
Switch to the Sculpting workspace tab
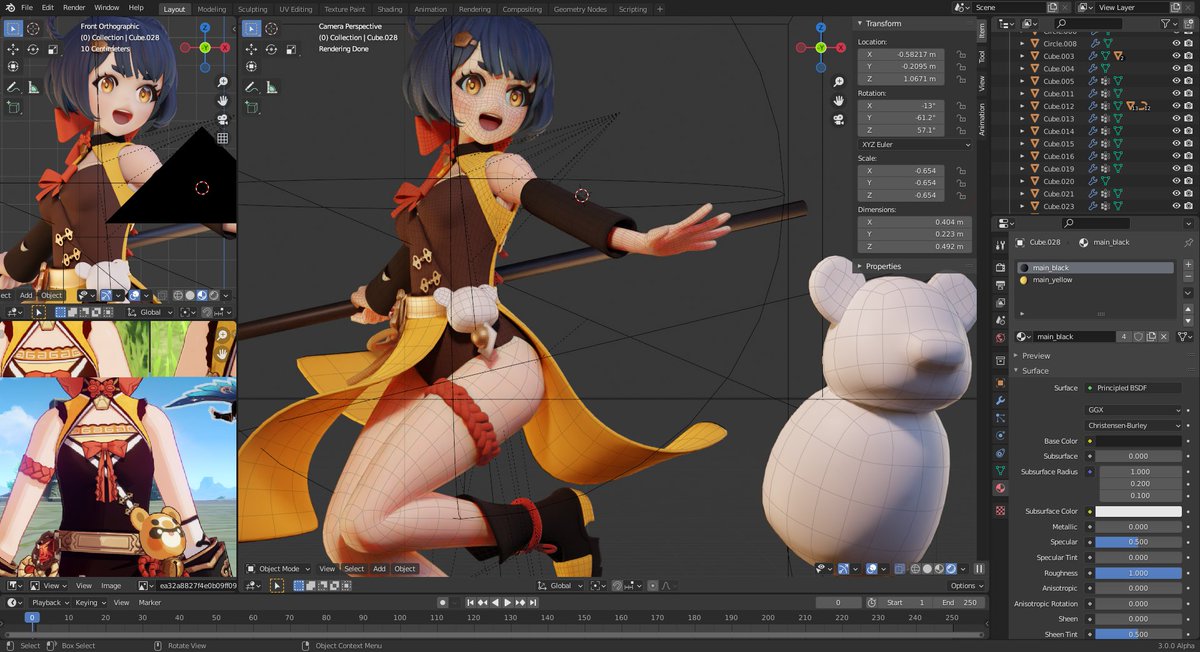(252, 9)
